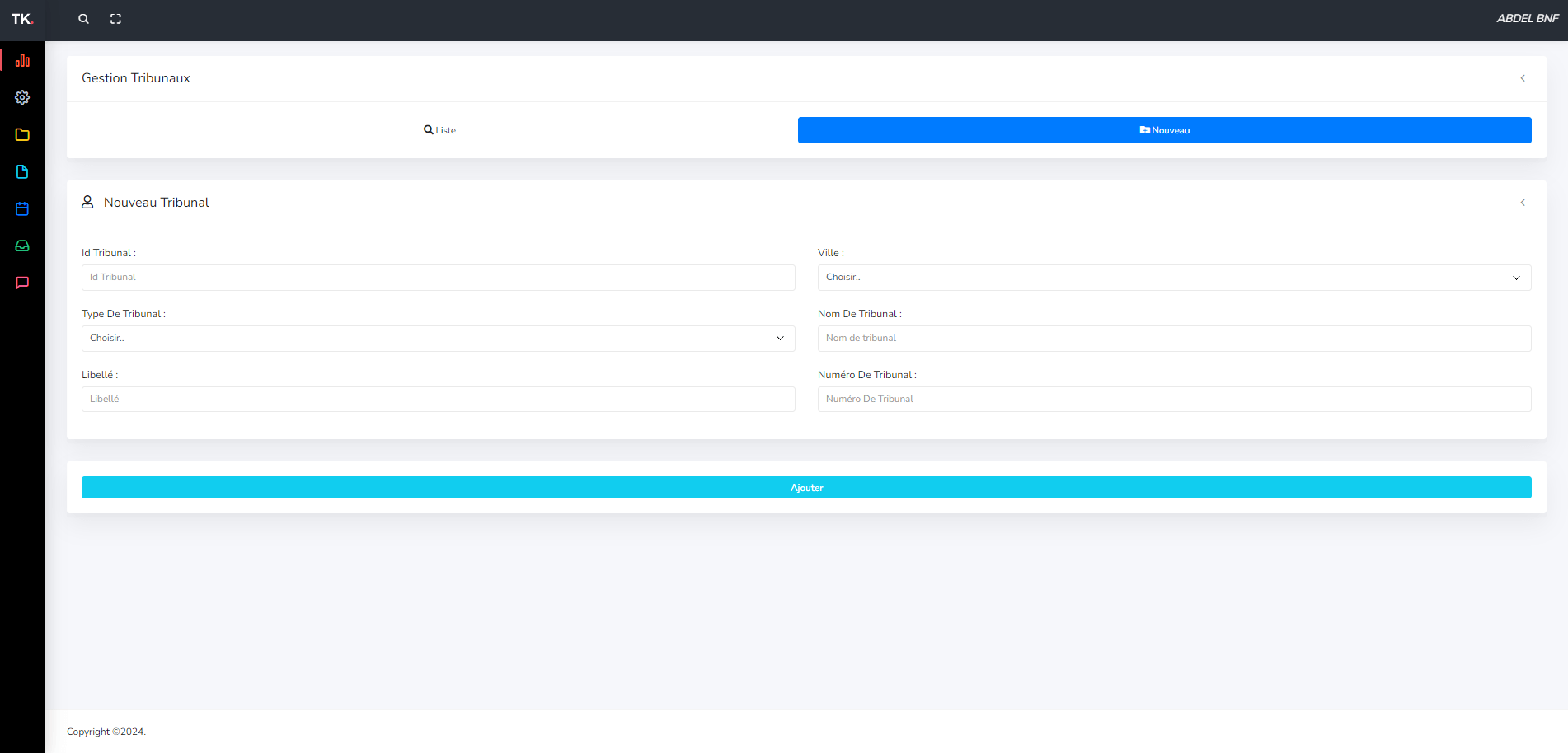Click the TK logo in the top-left corner
1568x753 pixels.
(x=22, y=19)
